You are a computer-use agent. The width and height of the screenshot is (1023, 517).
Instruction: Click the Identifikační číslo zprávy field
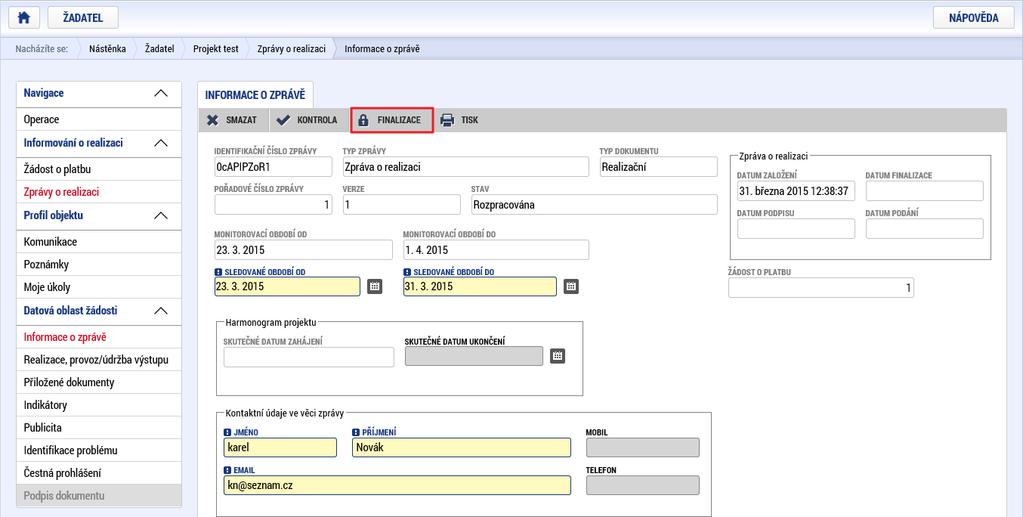pyautogui.click(x=273, y=166)
